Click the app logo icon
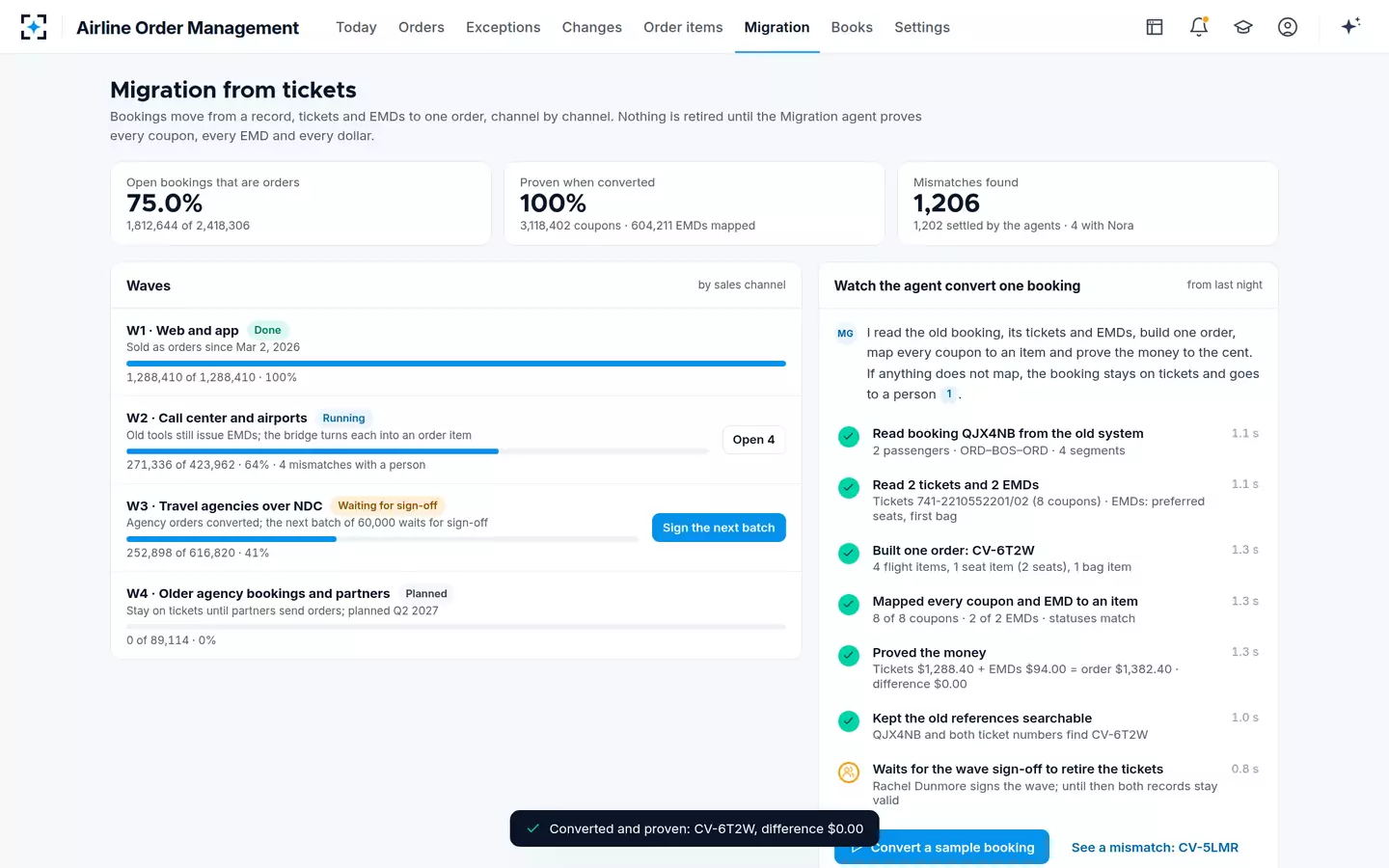Screen dimensions: 1389x868 coord(34,27)
